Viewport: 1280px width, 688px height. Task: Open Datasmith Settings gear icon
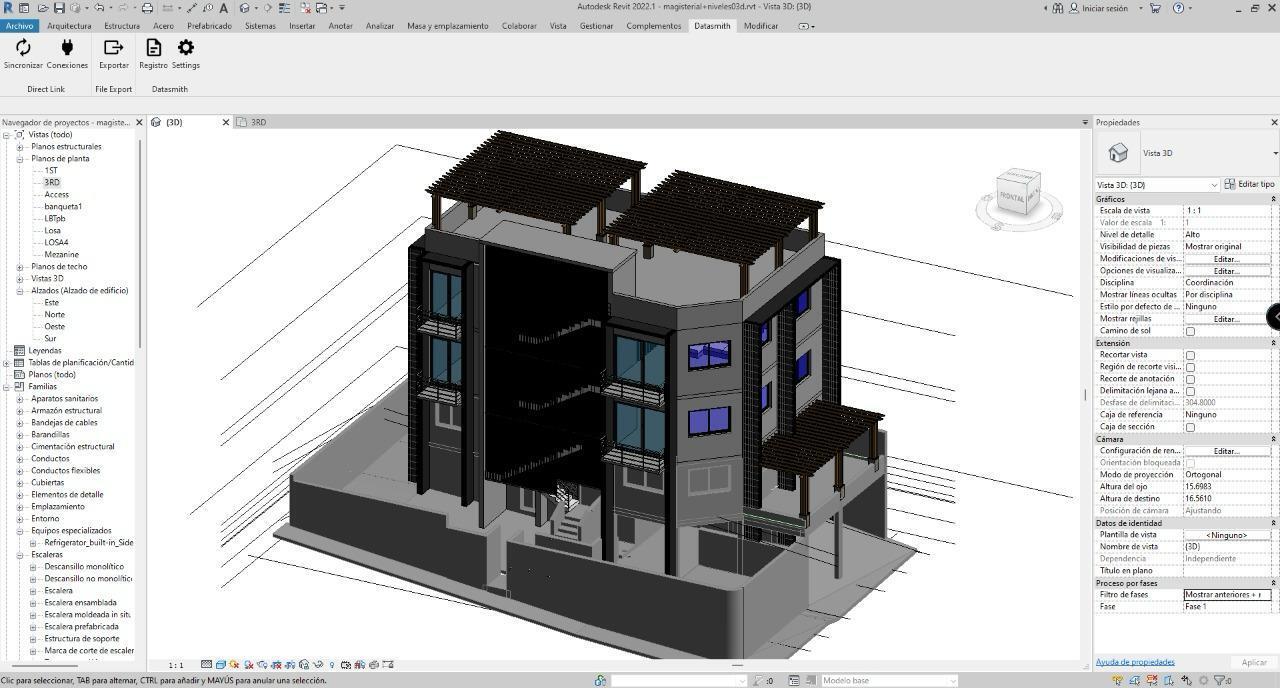click(x=186, y=48)
